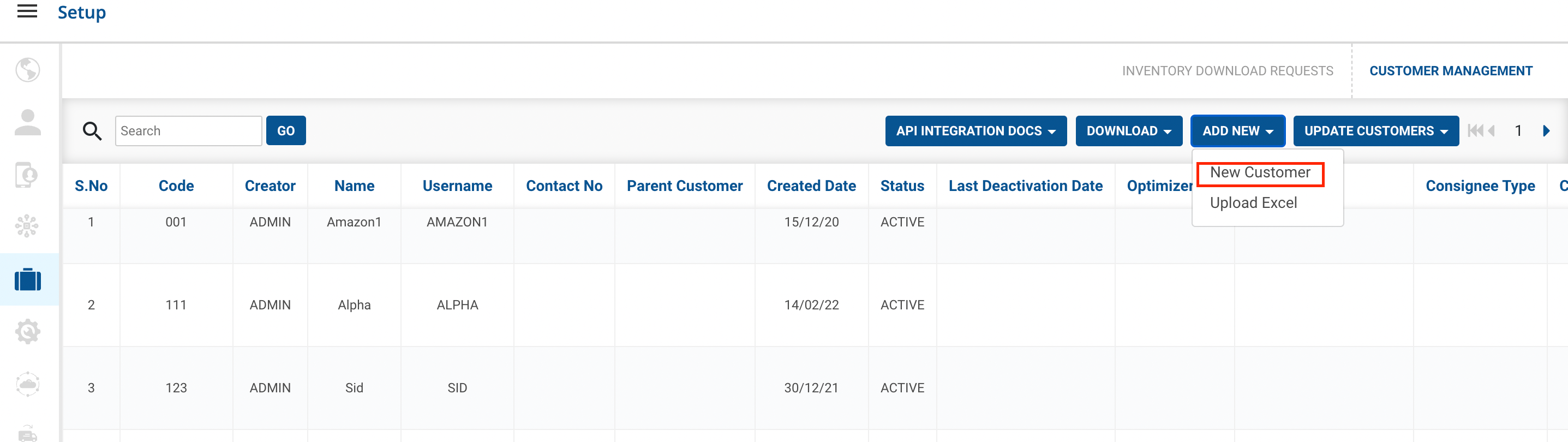The height and width of the screenshot is (442, 1568).
Task: Open the network hub sidebar icon
Action: point(27,226)
